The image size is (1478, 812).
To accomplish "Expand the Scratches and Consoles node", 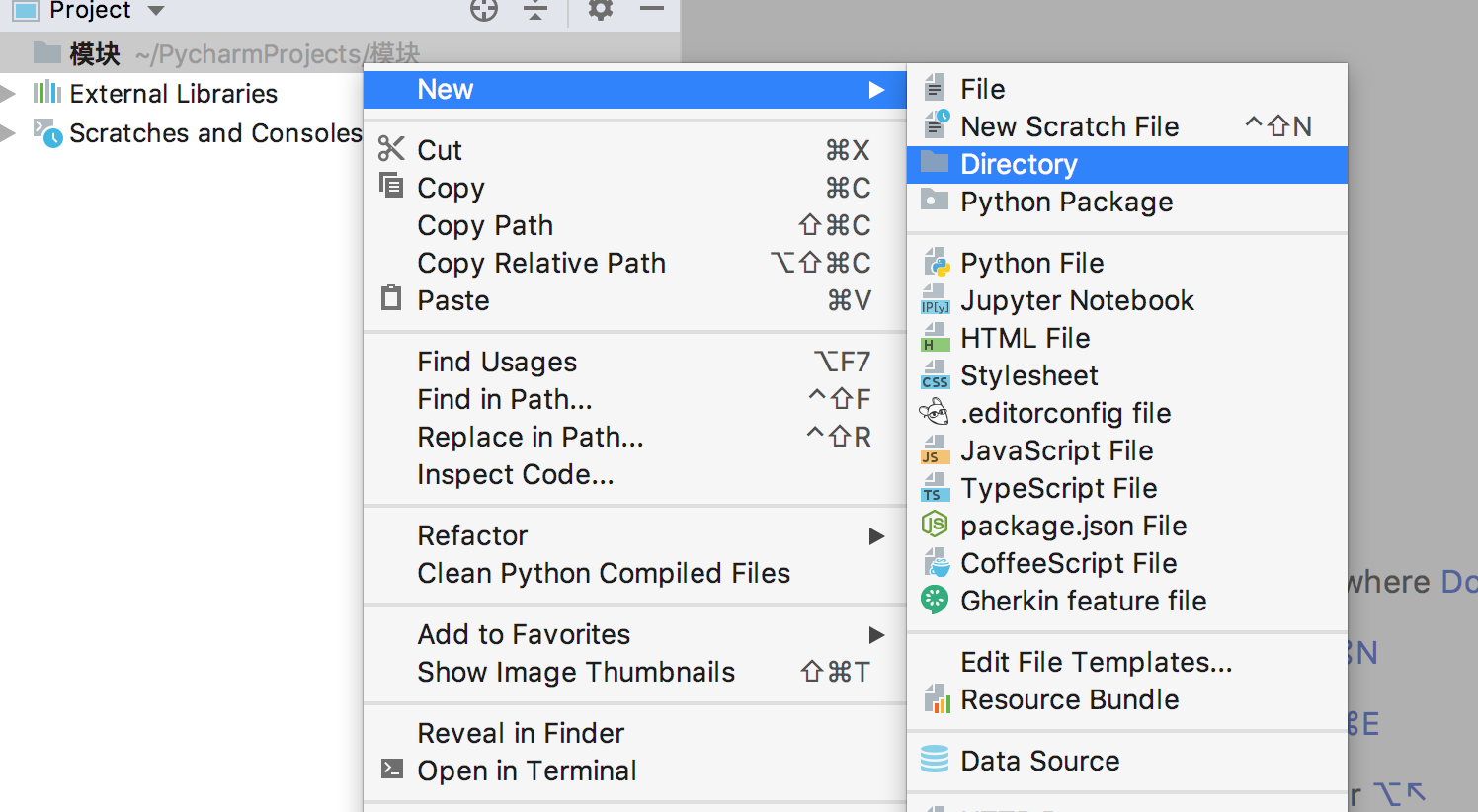I will click(x=9, y=133).
